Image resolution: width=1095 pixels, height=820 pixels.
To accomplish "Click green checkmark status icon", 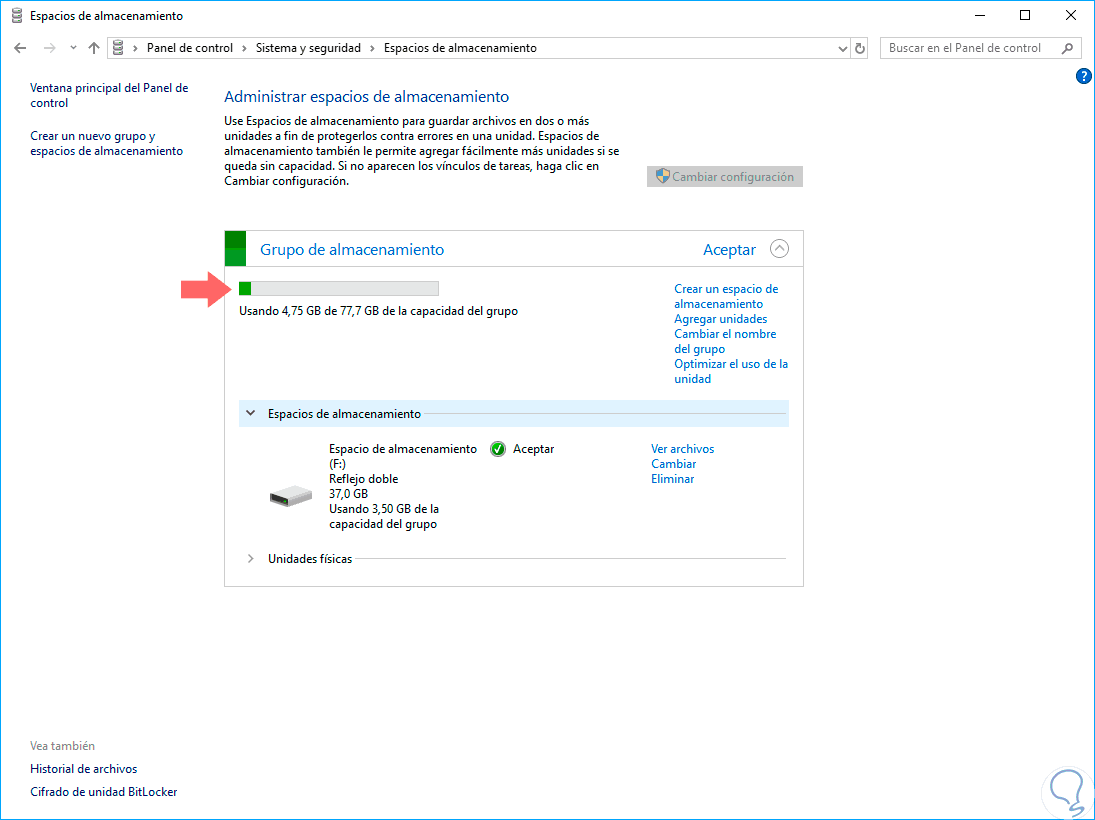I will tap(498, 449).
